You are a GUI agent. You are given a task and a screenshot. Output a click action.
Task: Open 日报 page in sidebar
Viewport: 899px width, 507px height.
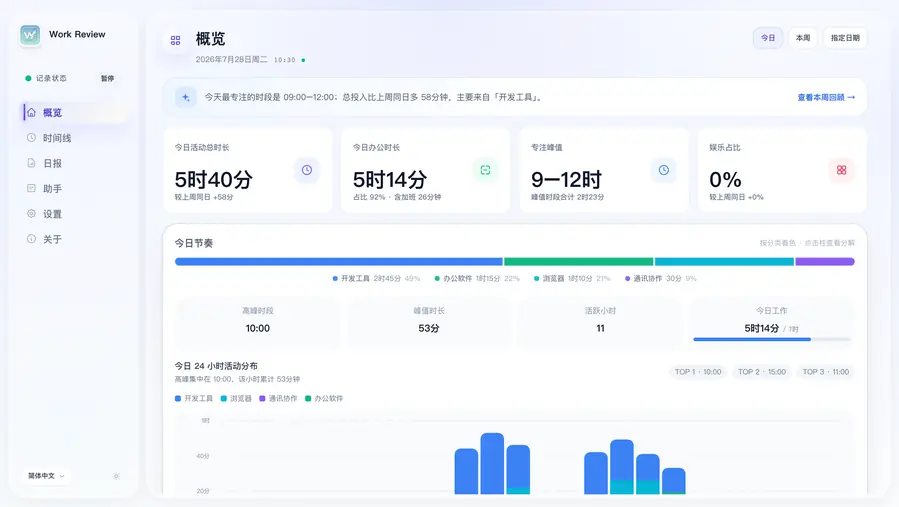[74, 163]
